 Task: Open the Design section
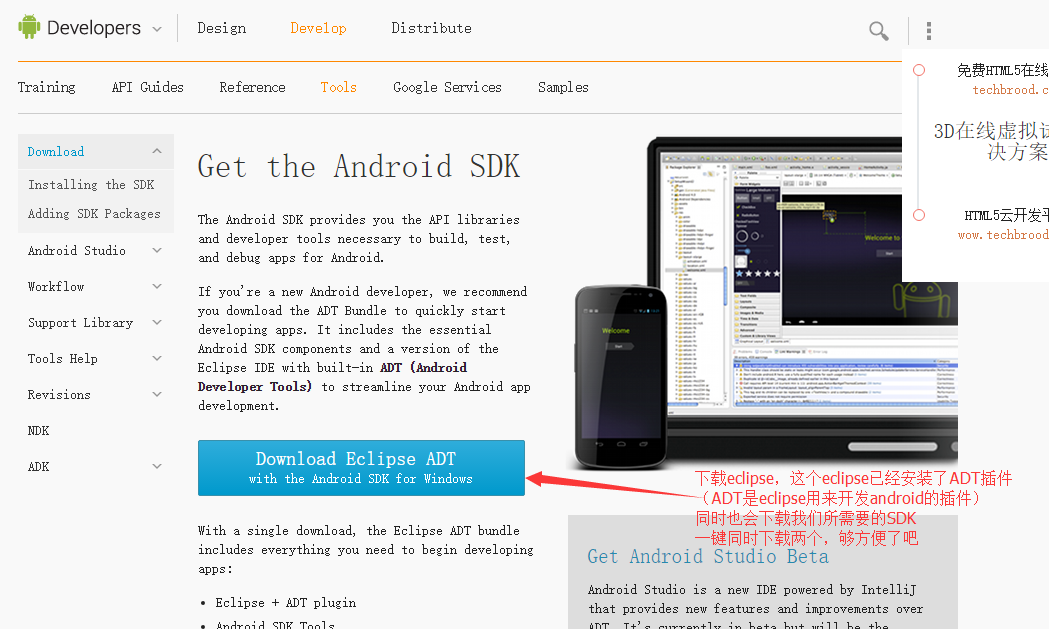pyautogui.click(x=221, y=28)
